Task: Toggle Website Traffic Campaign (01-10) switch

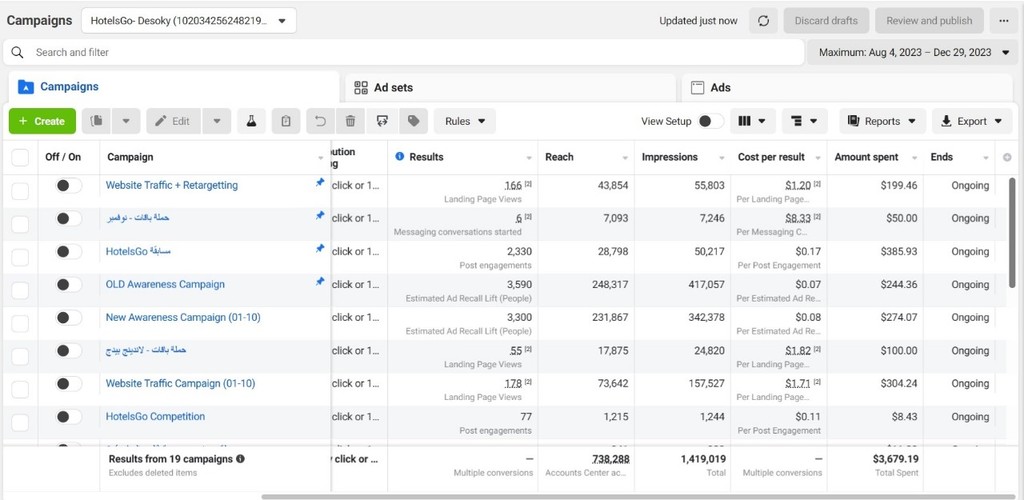Action: (69, 384)
